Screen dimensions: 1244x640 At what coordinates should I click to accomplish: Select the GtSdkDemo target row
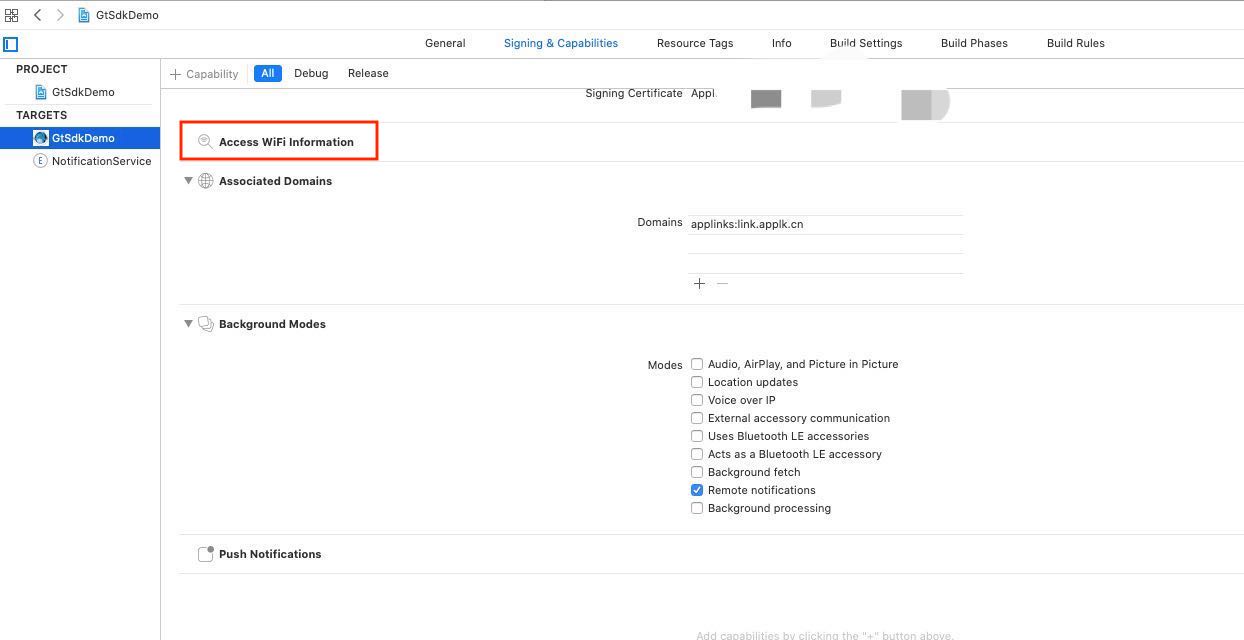tap(80, 138)
